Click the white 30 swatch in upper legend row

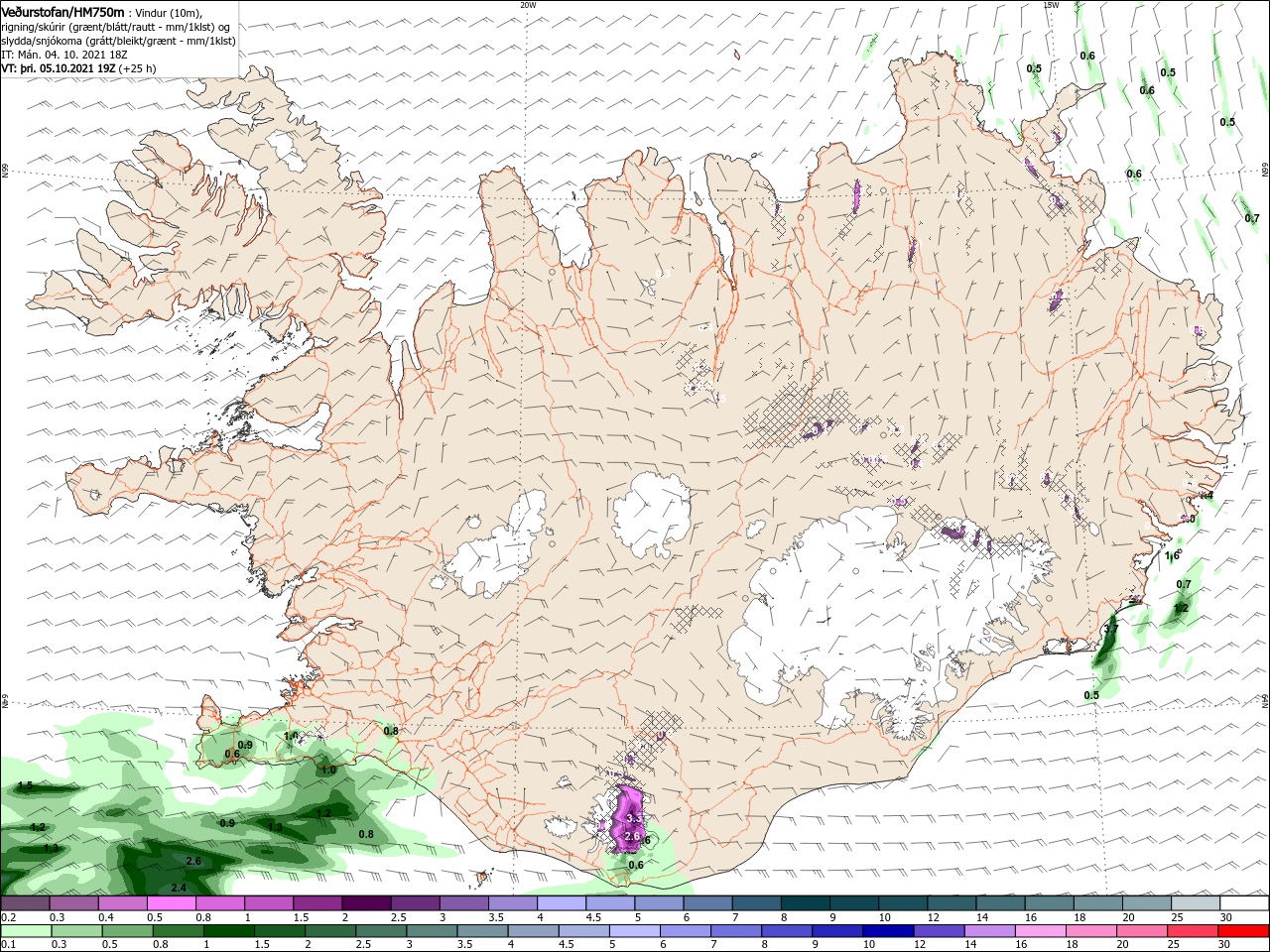point(1244,903)
